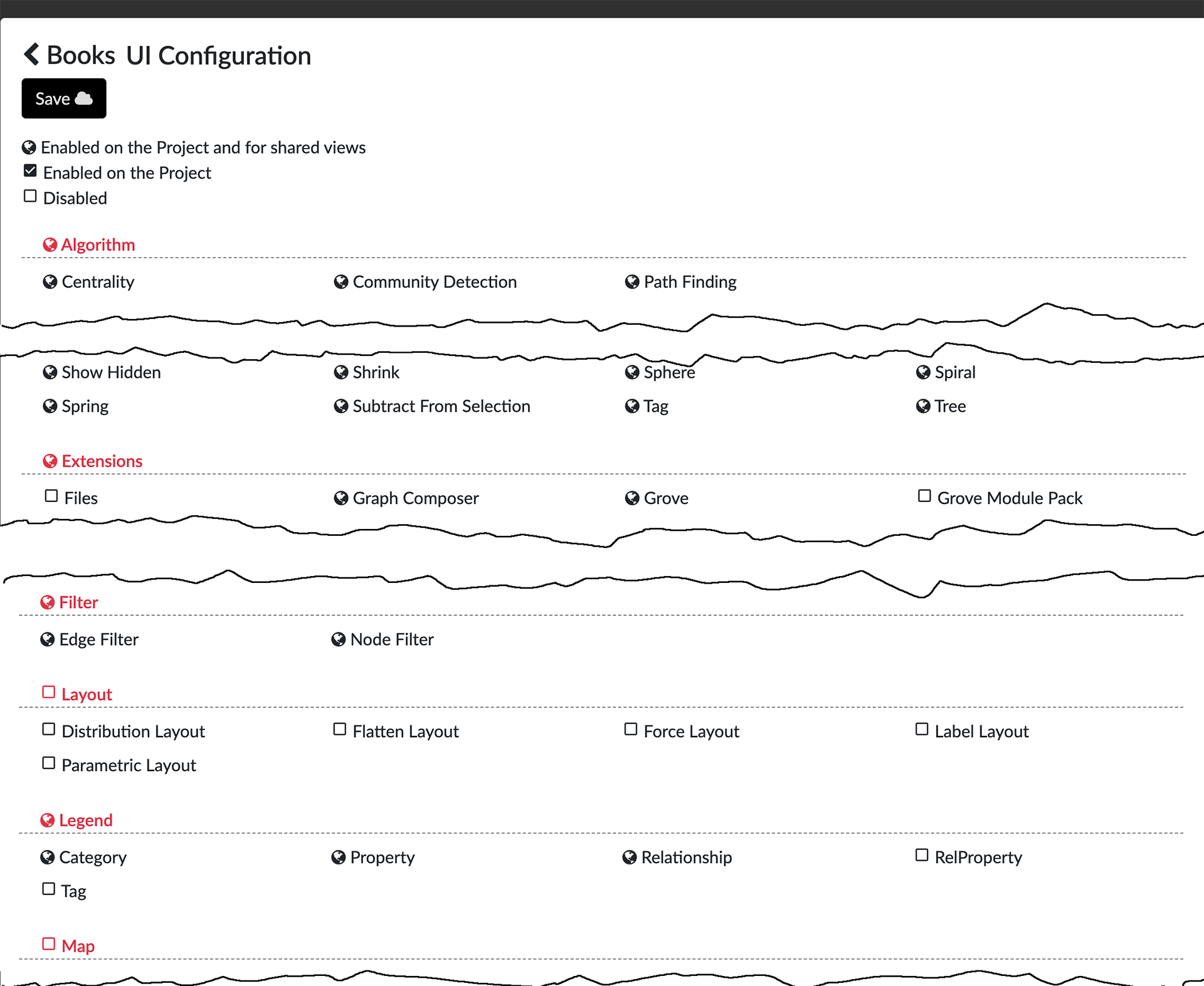Image resolution: width=1204 pixels, height=986 pixels.
Task: Enable the Force Layout checkbox
Action: click(631, 730)
